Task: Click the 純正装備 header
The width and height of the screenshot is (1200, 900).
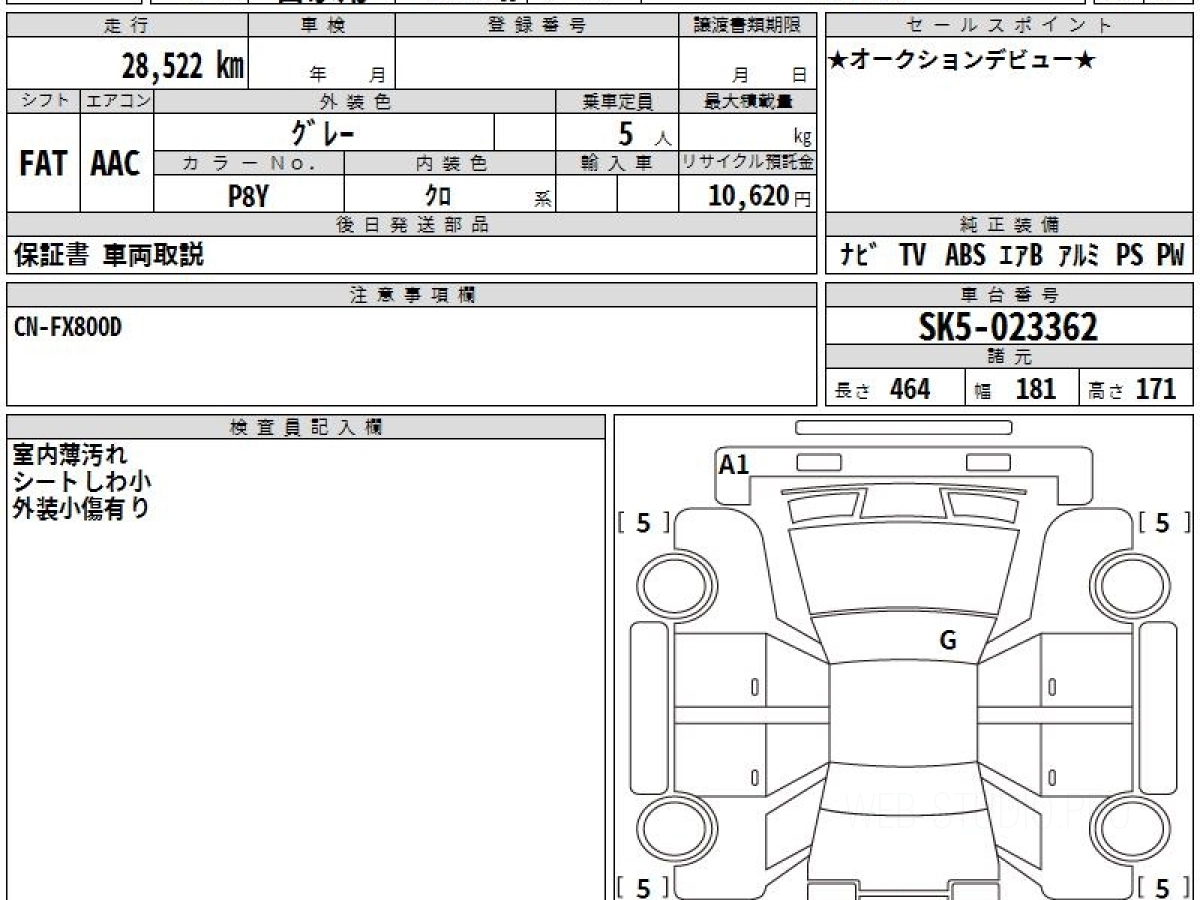Action: pyautogui.click(x=1010, y=225)
